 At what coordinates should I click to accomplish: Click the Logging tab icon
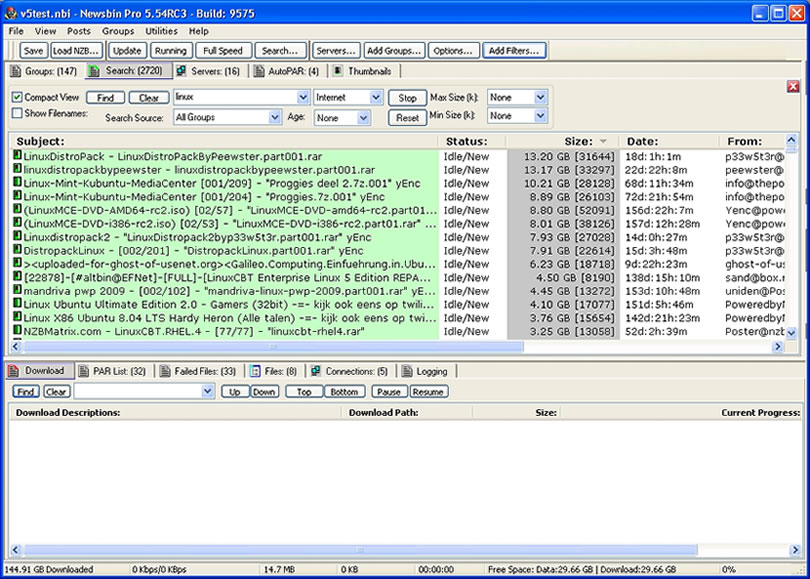tap(407, 371)
